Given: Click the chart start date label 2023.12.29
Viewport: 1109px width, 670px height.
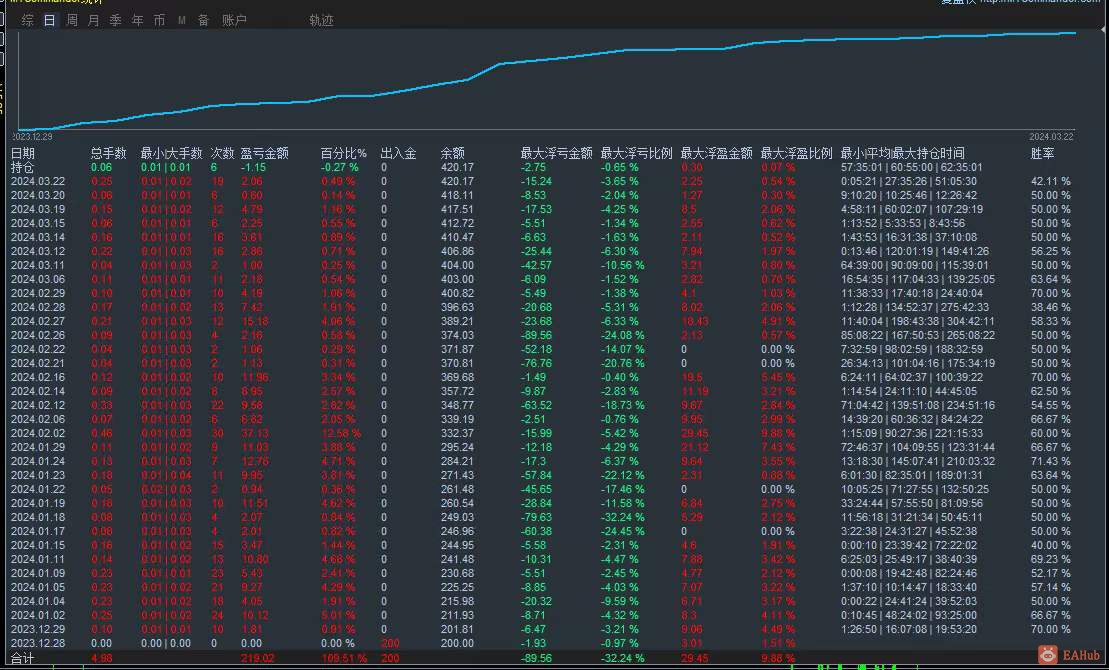Looking at the screenshot, I should pyautogui.click(x=33, y=137).
